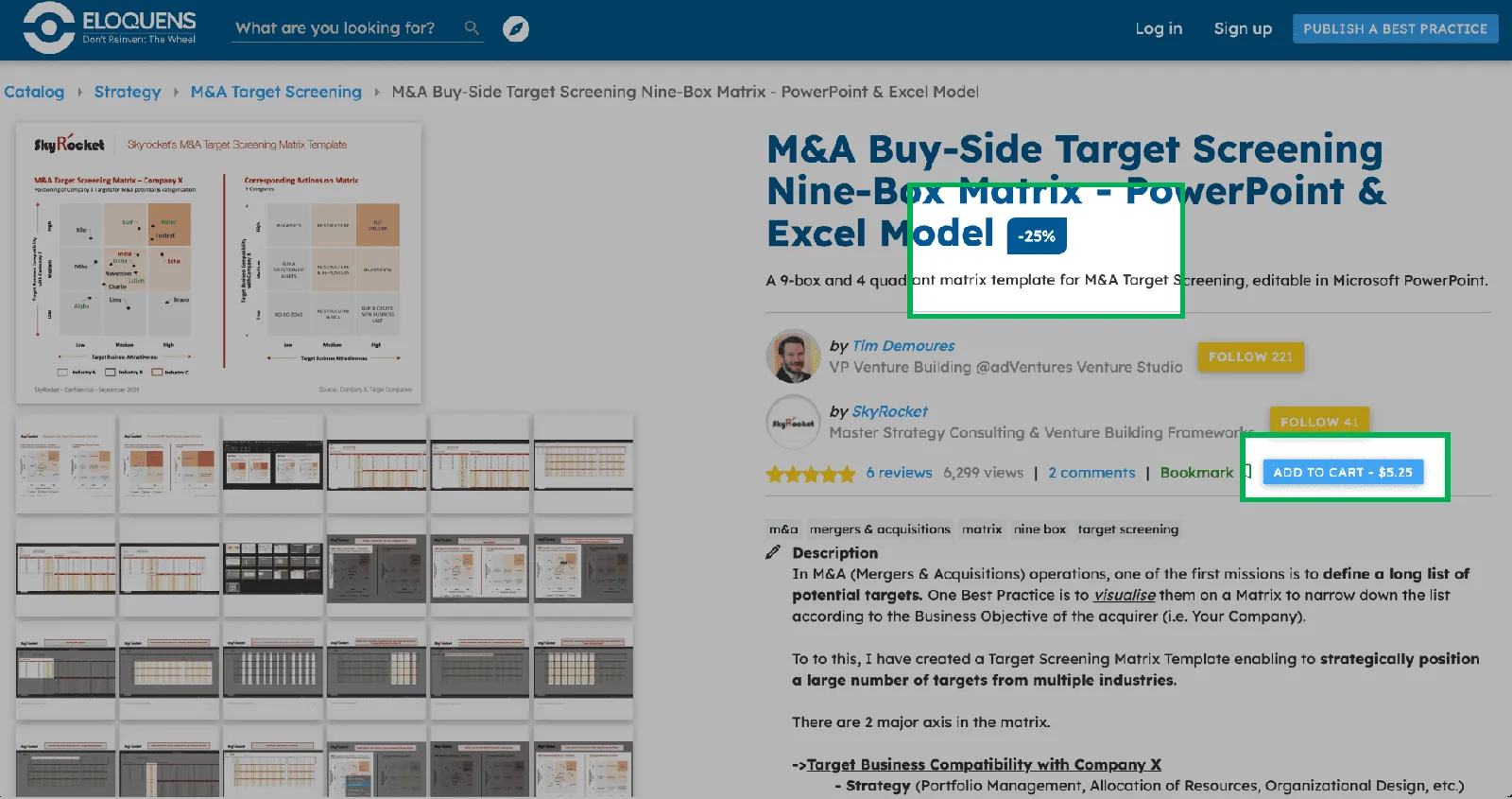Click 'Target Business Compatibility with Company X' text

click(x=984, y=764)
